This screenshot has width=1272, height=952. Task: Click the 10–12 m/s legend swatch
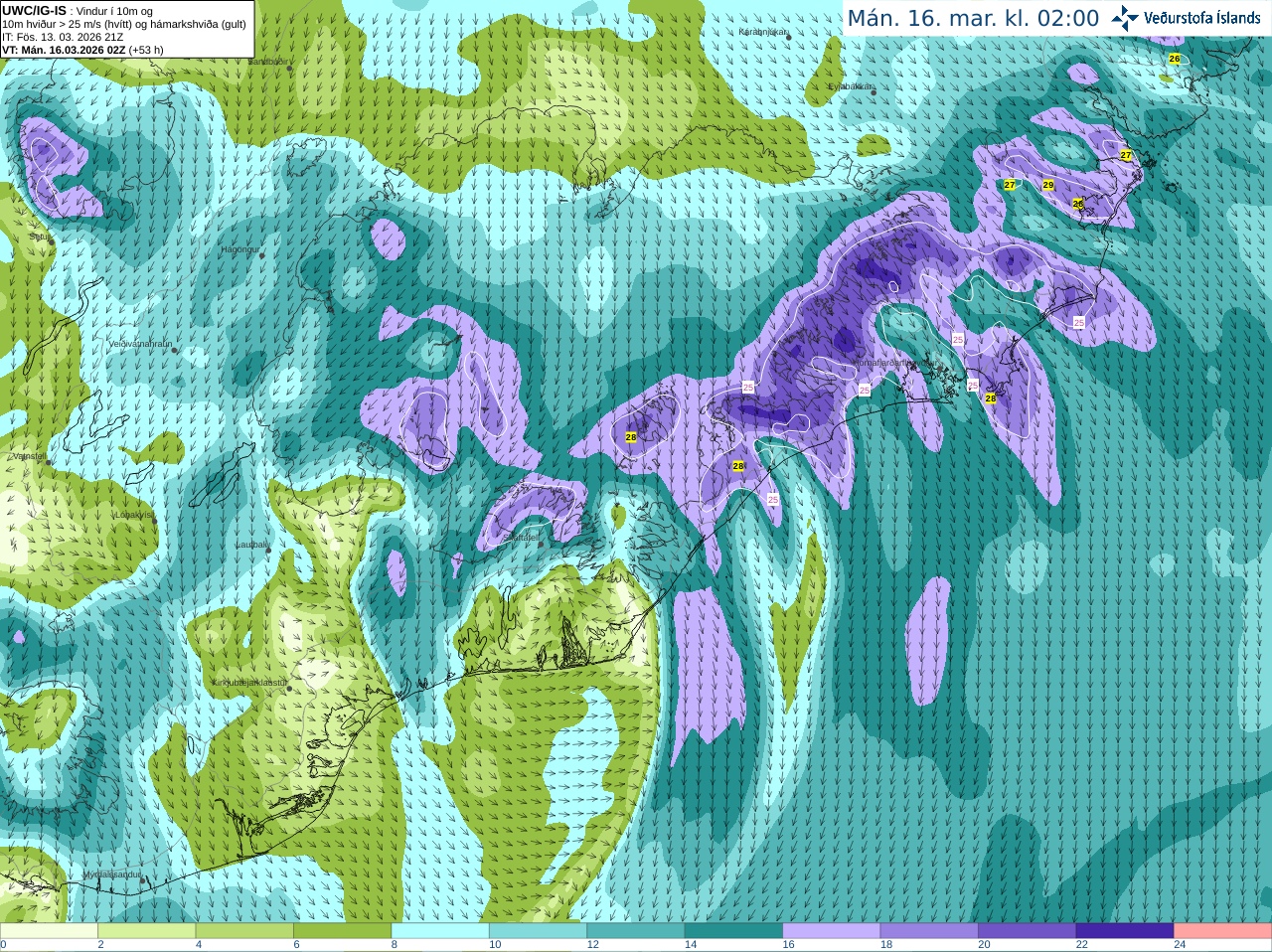point(538,931)
